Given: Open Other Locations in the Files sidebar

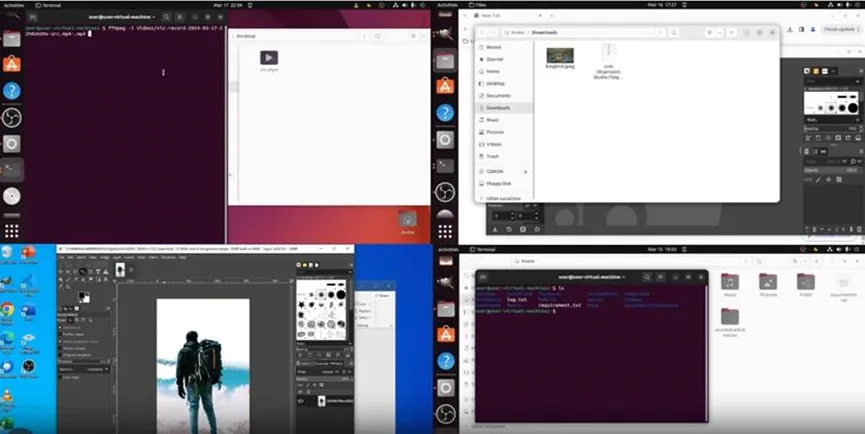Looking at the screenshot, I should (x=504, y=198).
